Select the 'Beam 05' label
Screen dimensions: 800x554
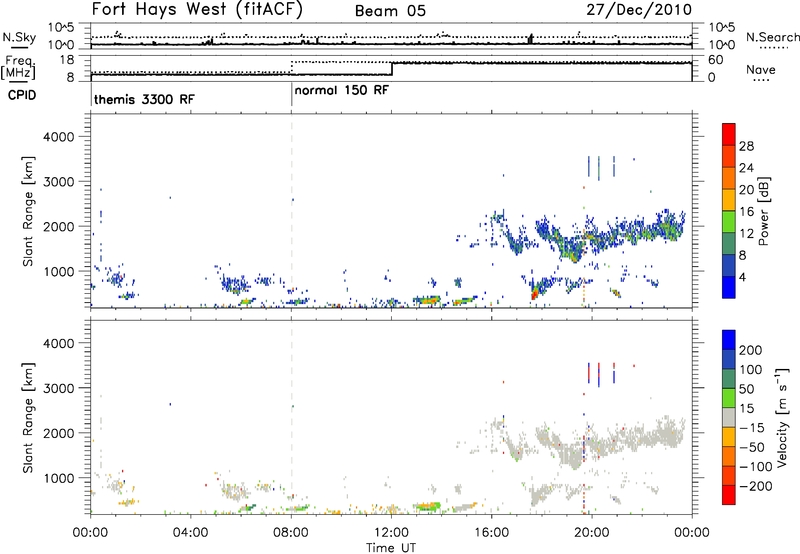coord(390,11)
